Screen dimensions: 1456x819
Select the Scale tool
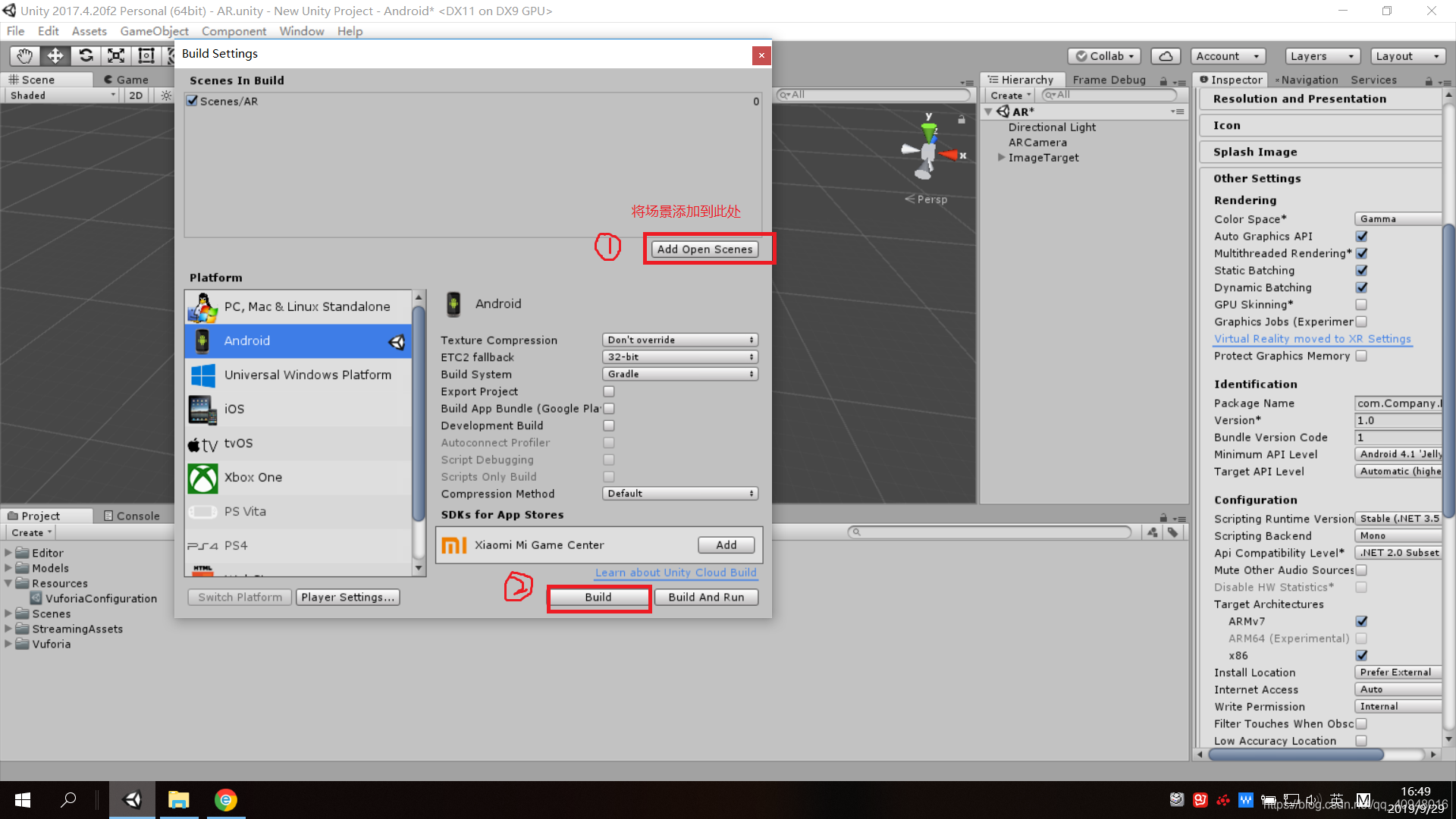coord(115,55)
